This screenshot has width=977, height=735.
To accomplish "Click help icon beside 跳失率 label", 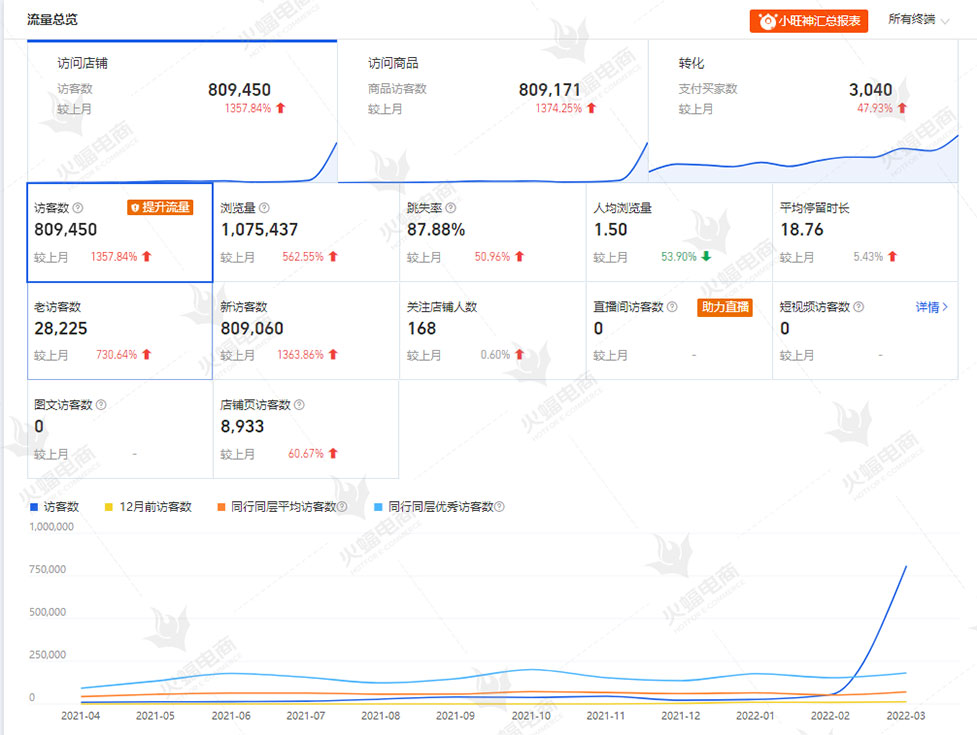I will [x=451, y=208].
